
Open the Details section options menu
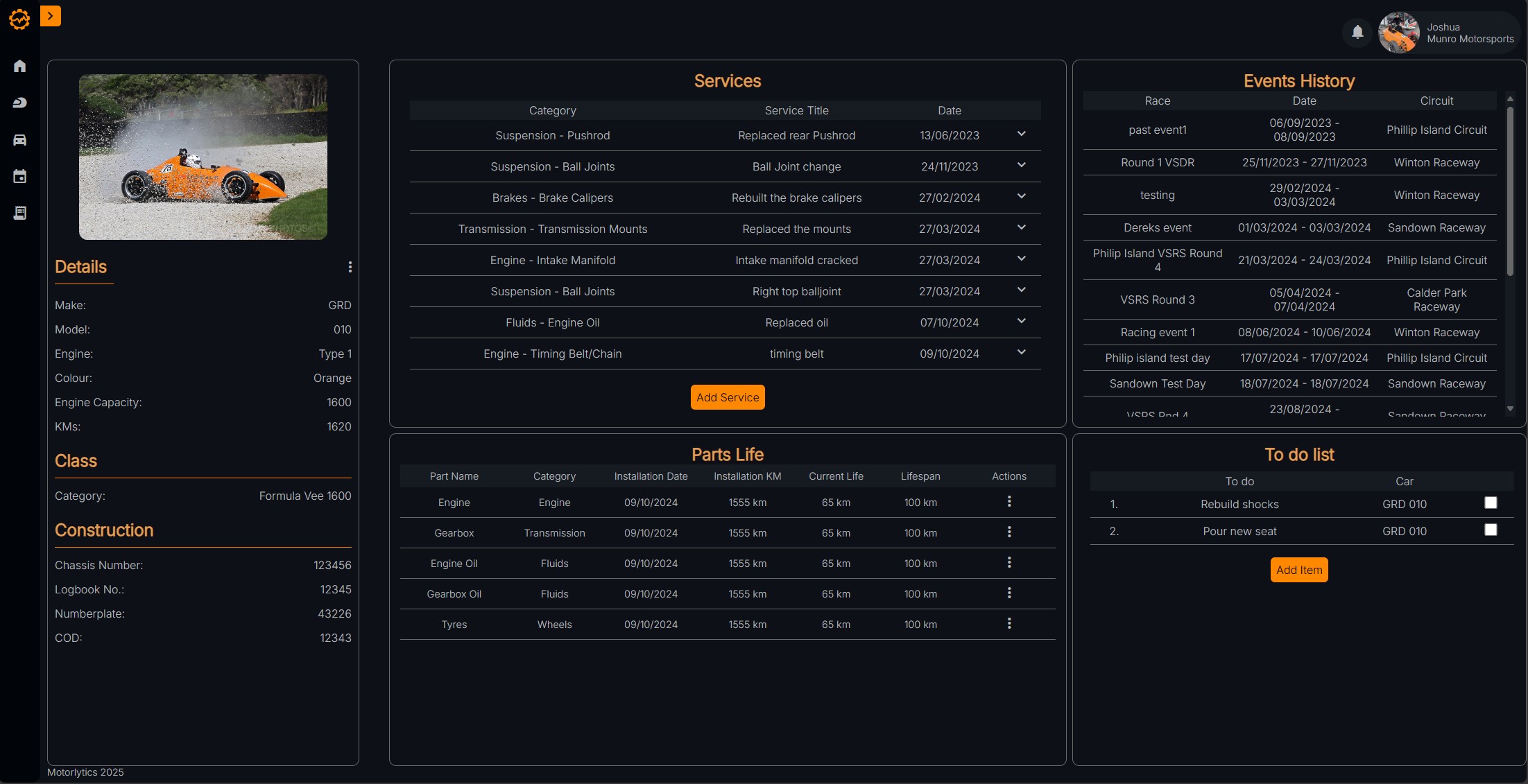[x=350, y=266]
